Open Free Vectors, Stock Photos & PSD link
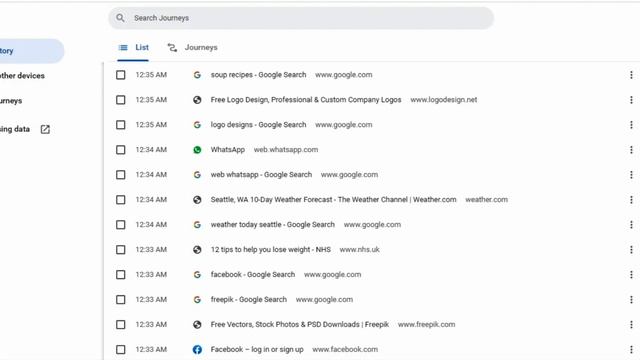The width and height of the screenshot is (640, 360). (x=300, y=324)
